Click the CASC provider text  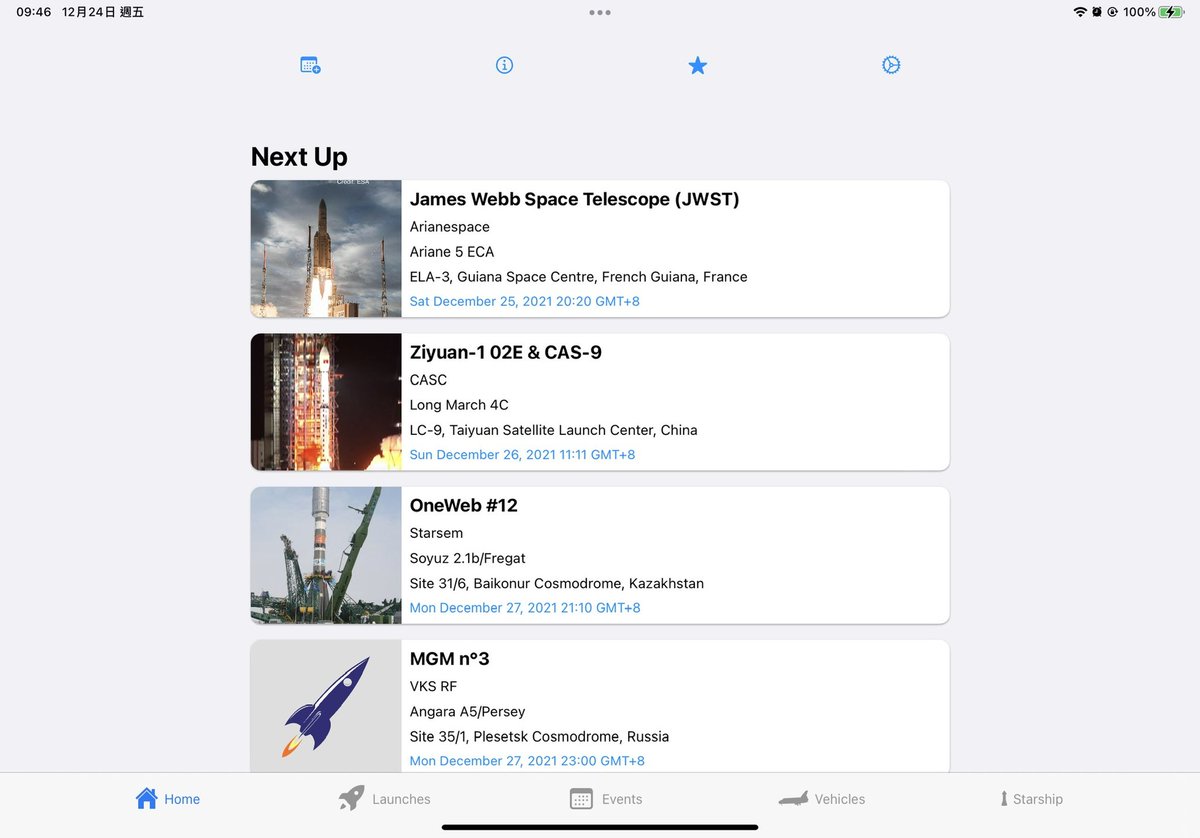point(428,380)
